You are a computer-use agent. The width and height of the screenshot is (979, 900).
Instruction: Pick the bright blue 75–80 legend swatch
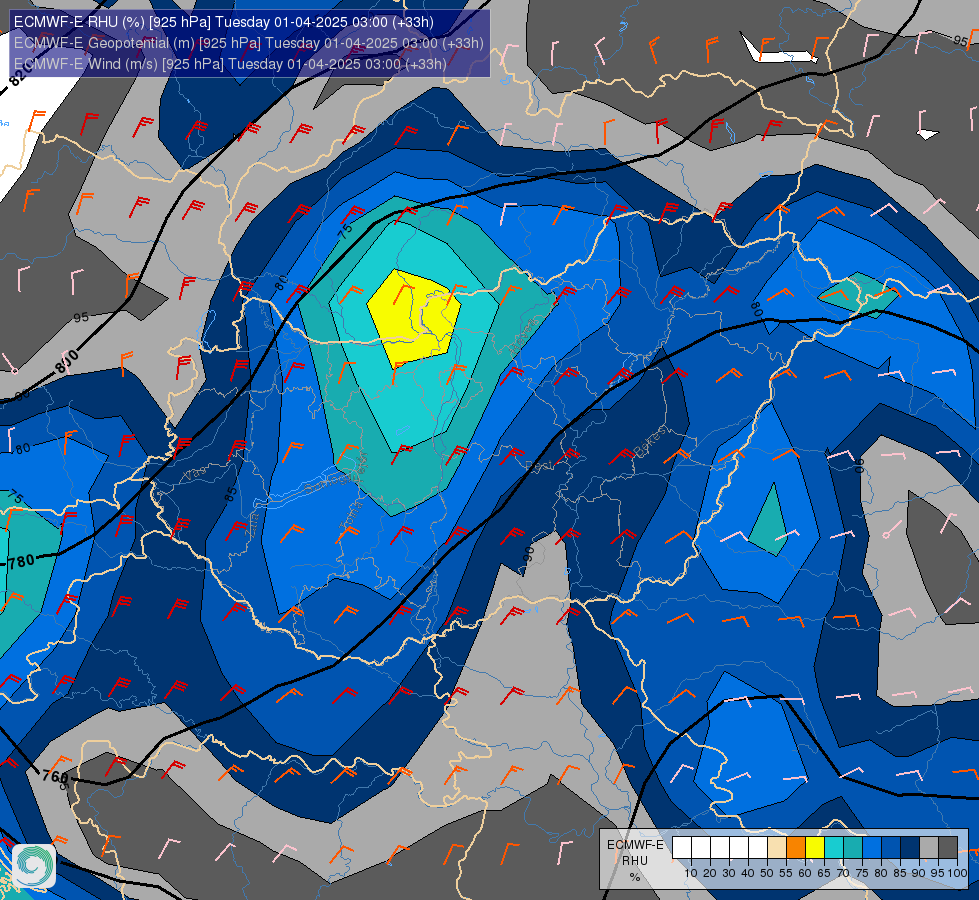[872, 848]
